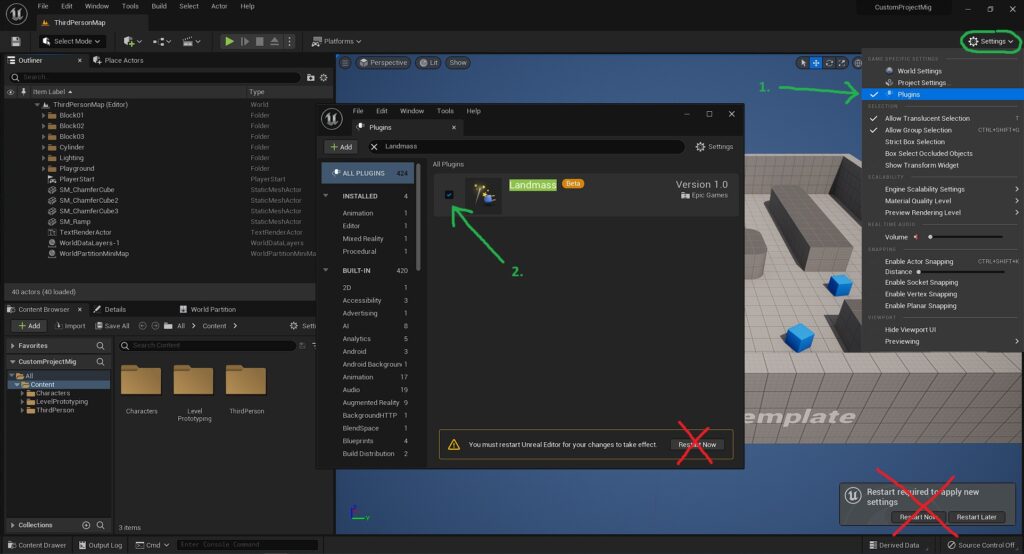Open Outliner settings gear icon

(x=323, y=77)
